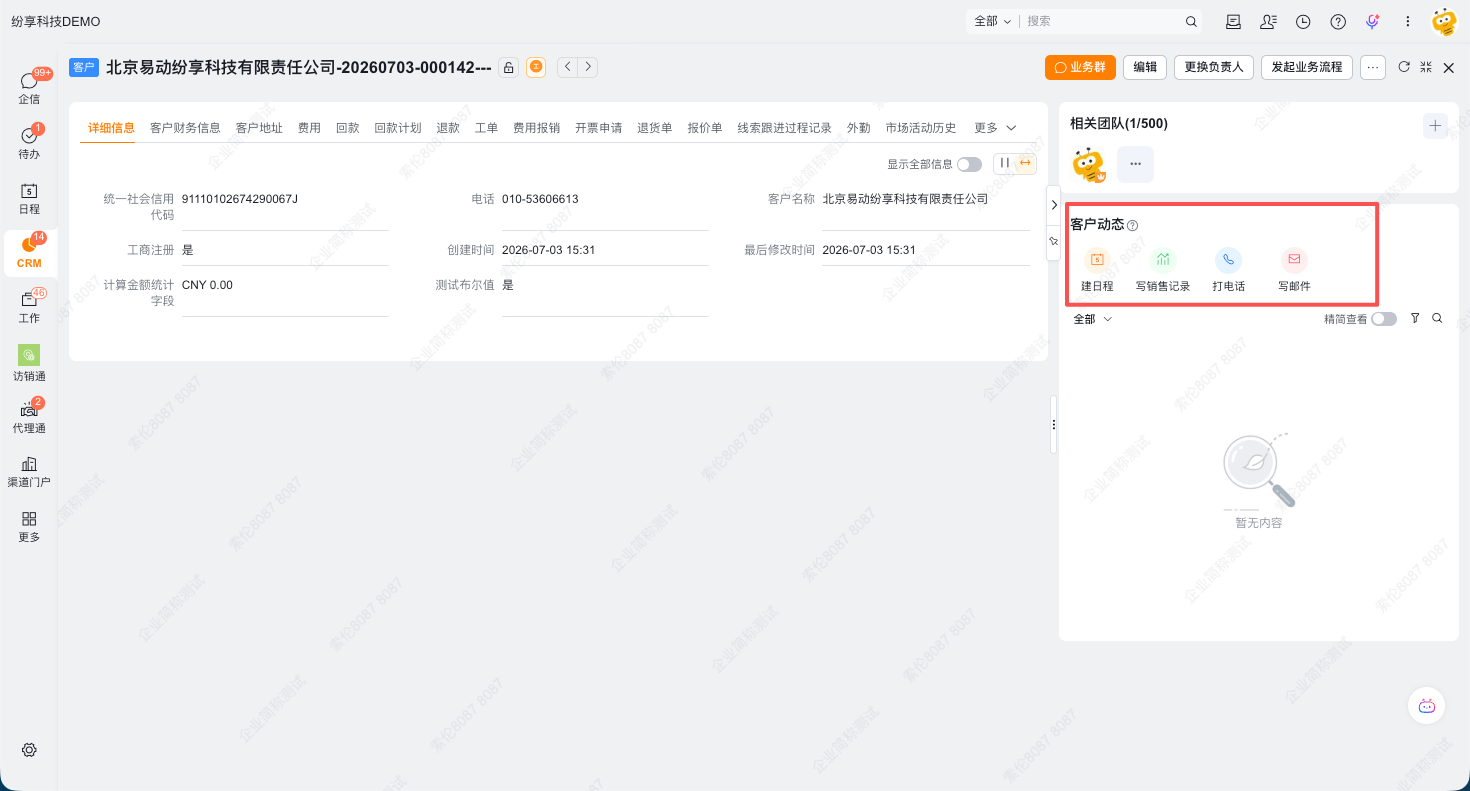This screenshot has height=791, width=1470.
Task: Toggle 显示全部信息 switch
Action: 969,164
